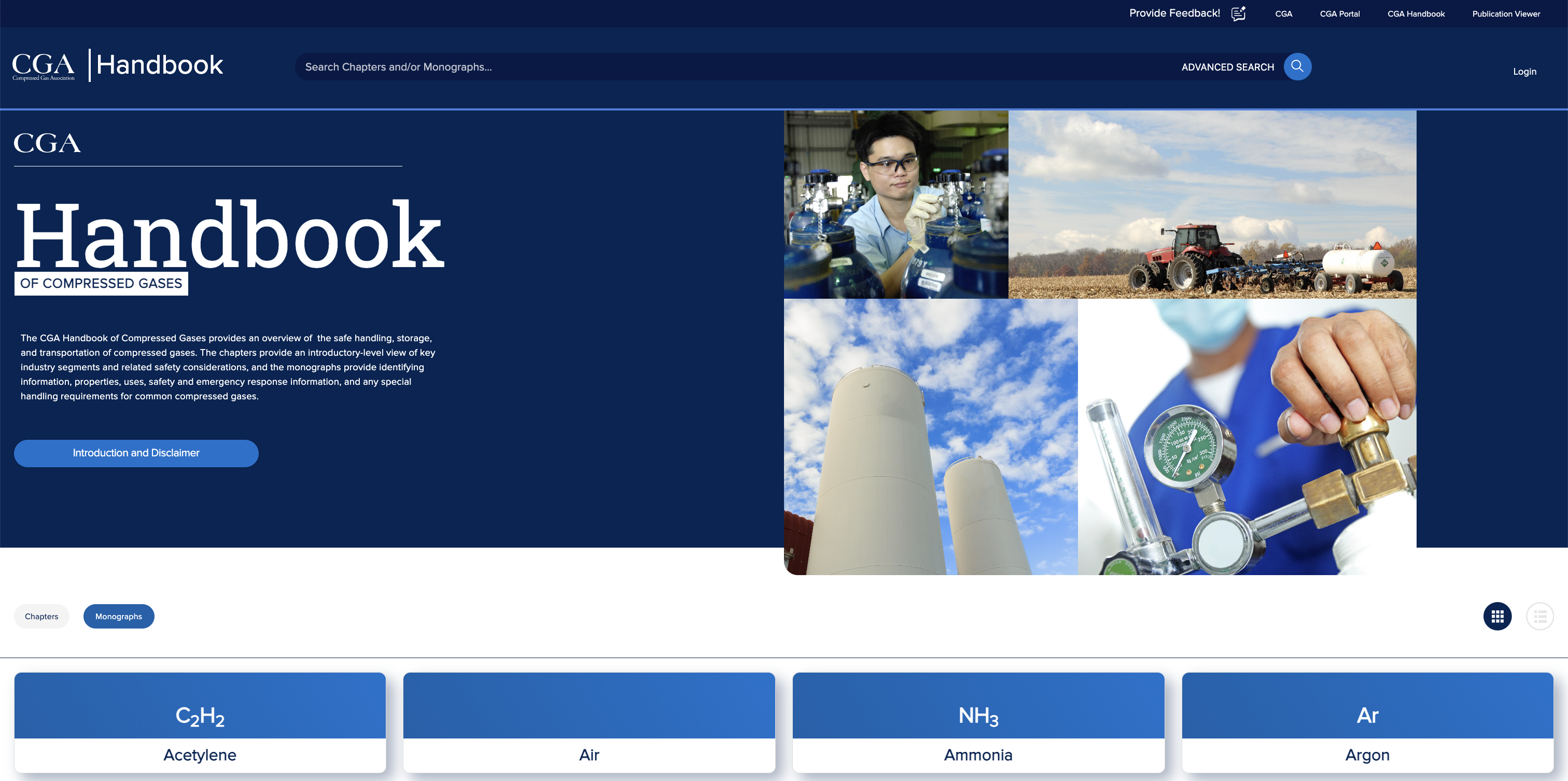
Task: Click the CGA Handbook header logo
Action: tap(118, 65)
